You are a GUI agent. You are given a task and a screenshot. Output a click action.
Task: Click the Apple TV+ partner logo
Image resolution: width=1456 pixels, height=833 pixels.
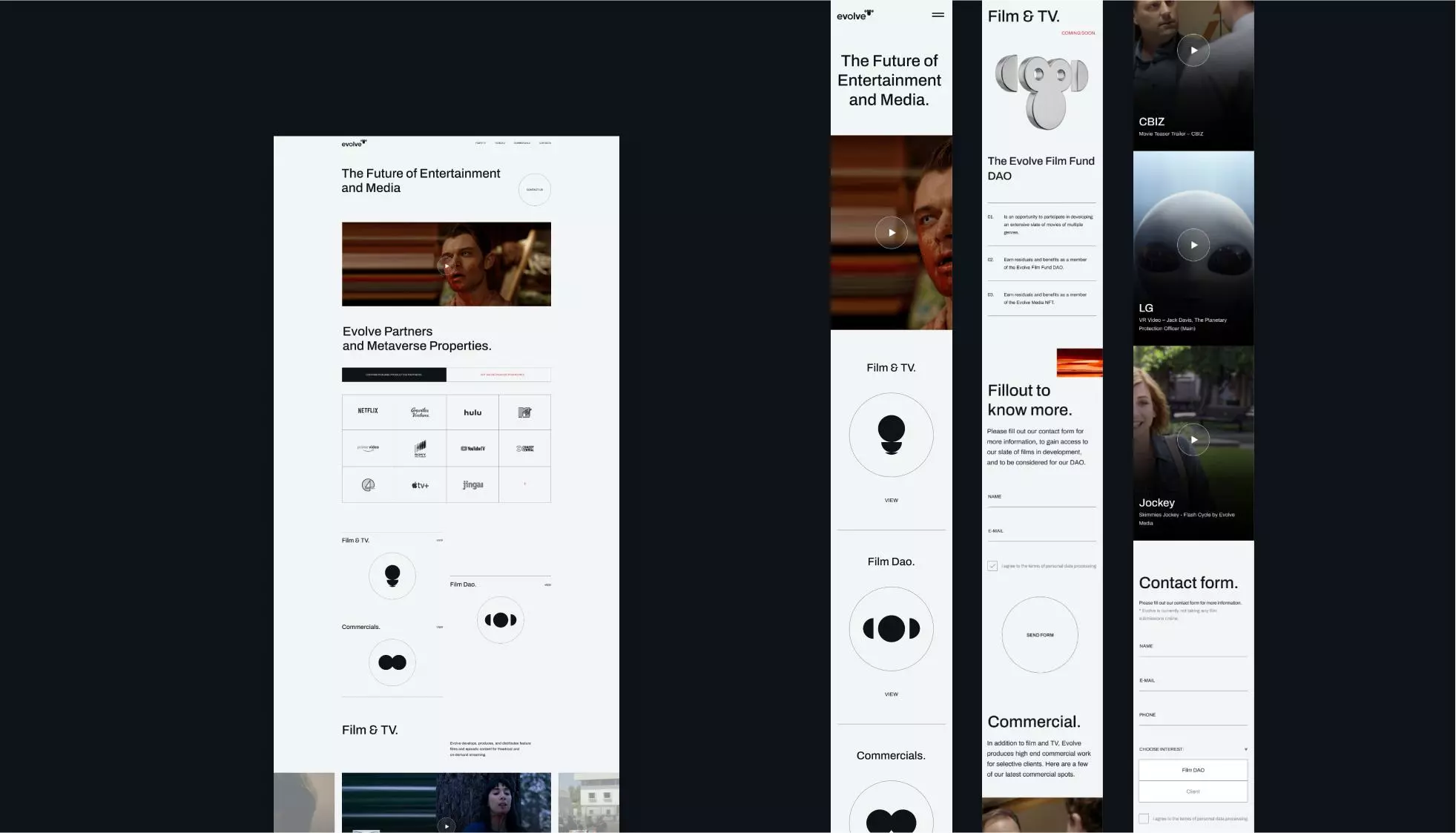tap(420, 485)
